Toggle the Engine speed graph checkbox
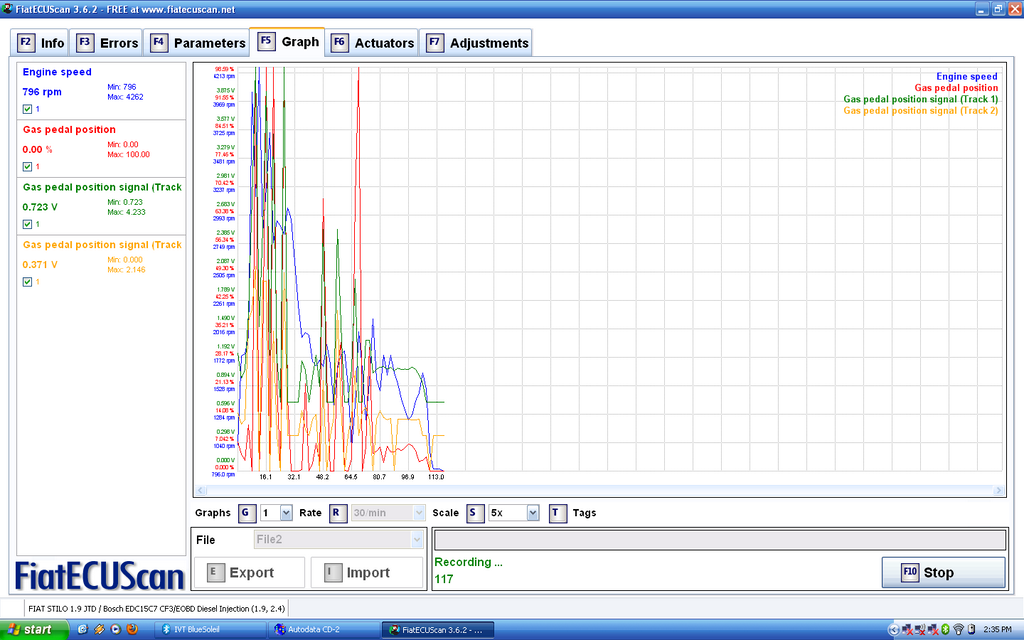The height and width of the screenshot is (640, 1024). pos(27,109)
